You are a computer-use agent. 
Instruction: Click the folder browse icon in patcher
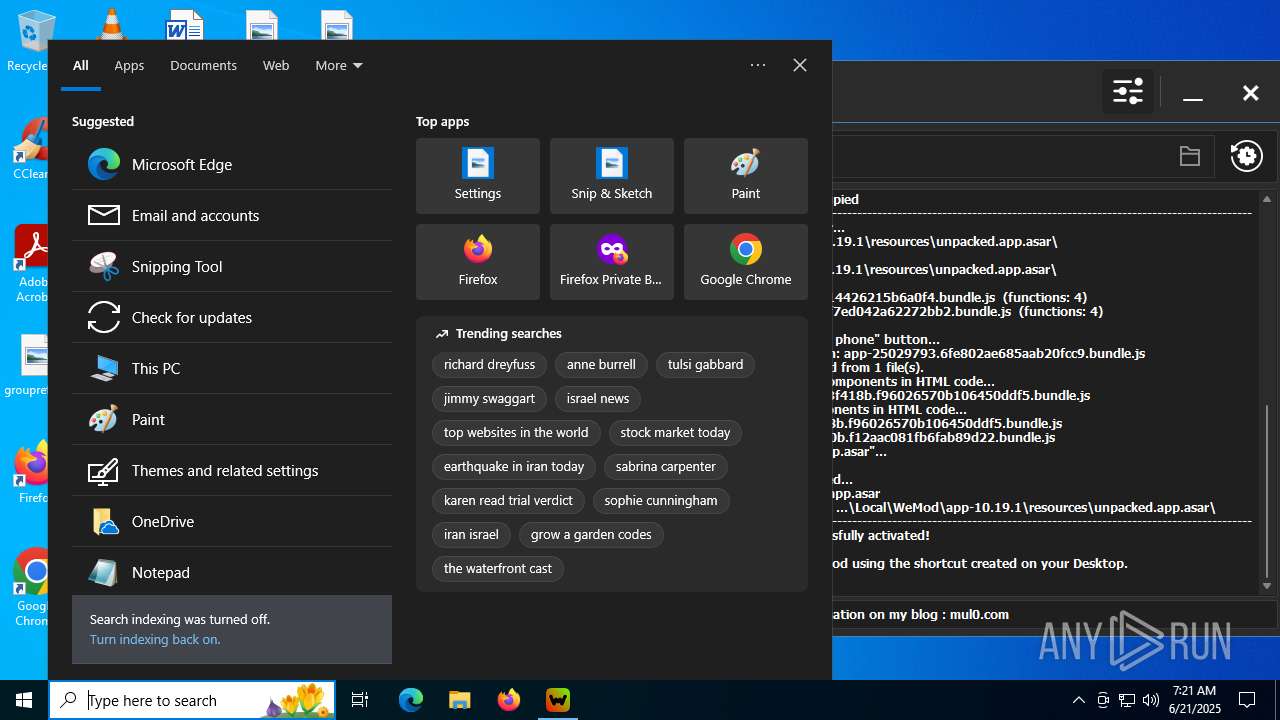[x=1190, y=156]
